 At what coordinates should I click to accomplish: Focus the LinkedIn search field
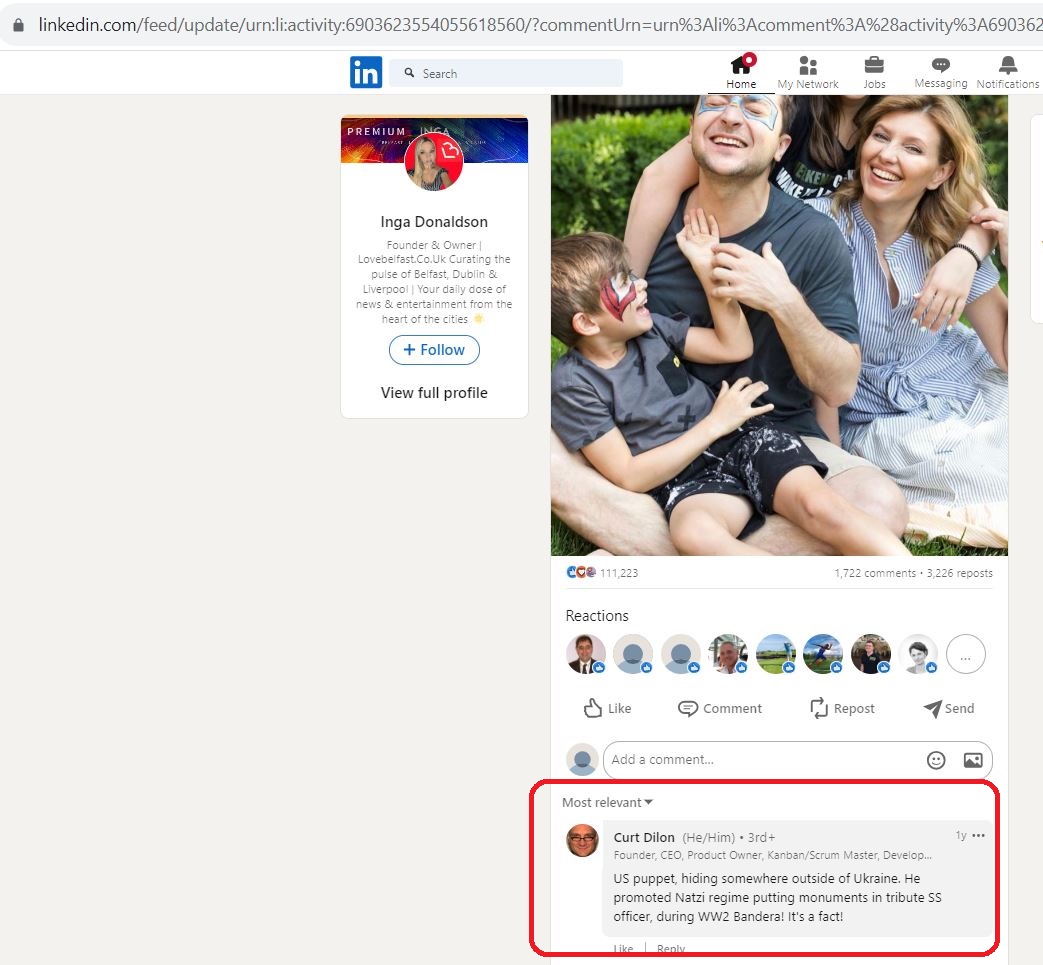506,73
